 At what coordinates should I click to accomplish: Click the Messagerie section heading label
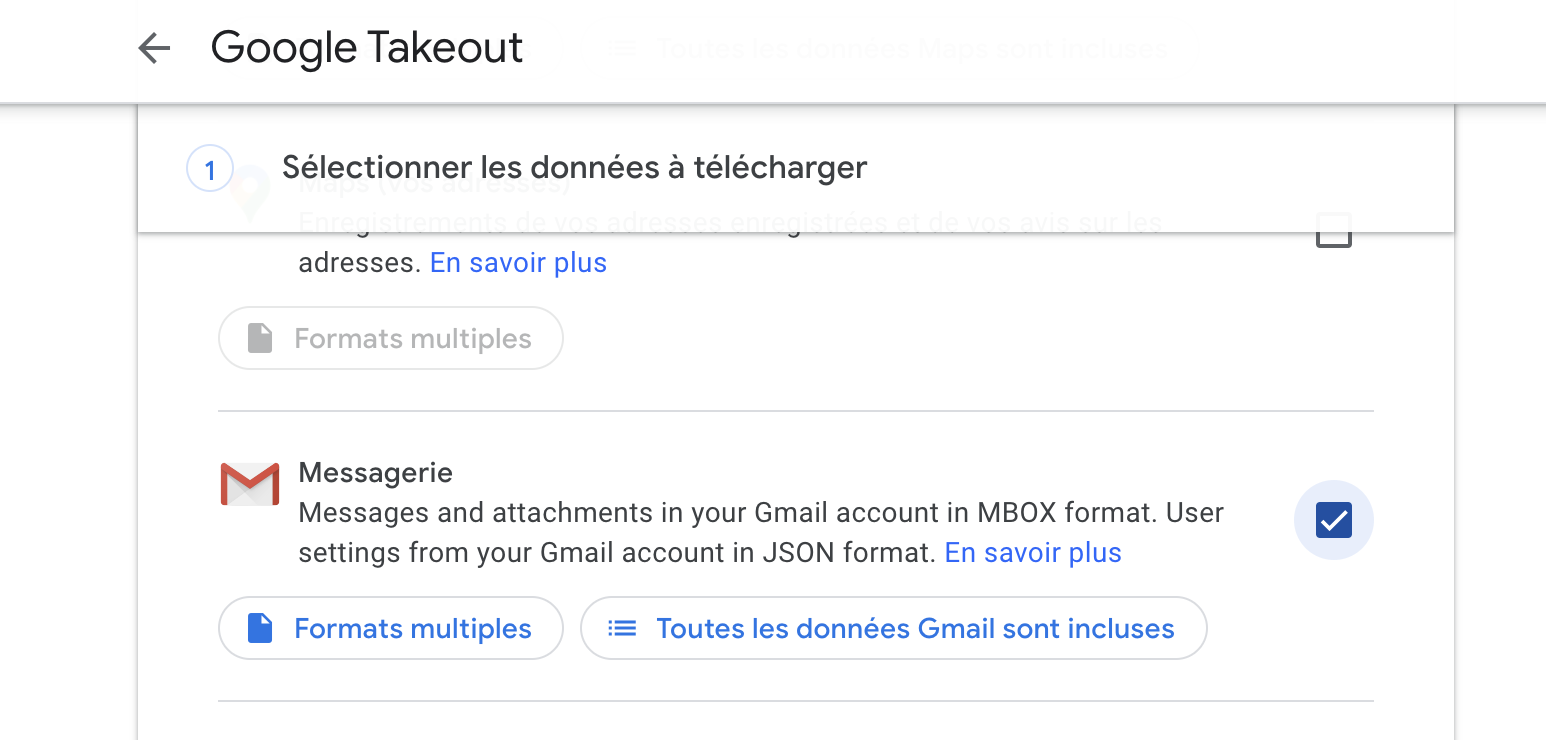pos(375,472)
